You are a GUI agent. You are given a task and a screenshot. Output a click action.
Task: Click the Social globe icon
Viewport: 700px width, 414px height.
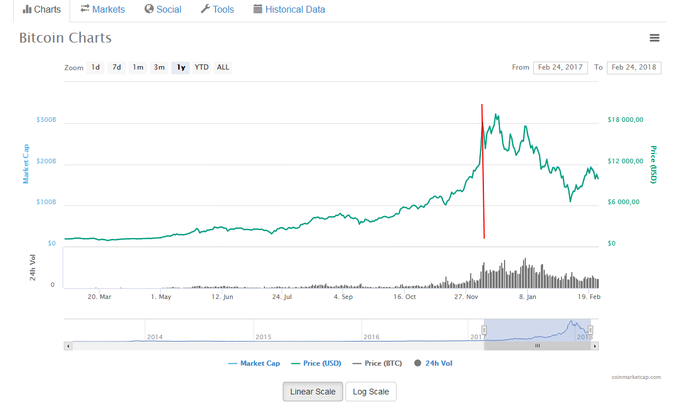[x=149, y=9]
